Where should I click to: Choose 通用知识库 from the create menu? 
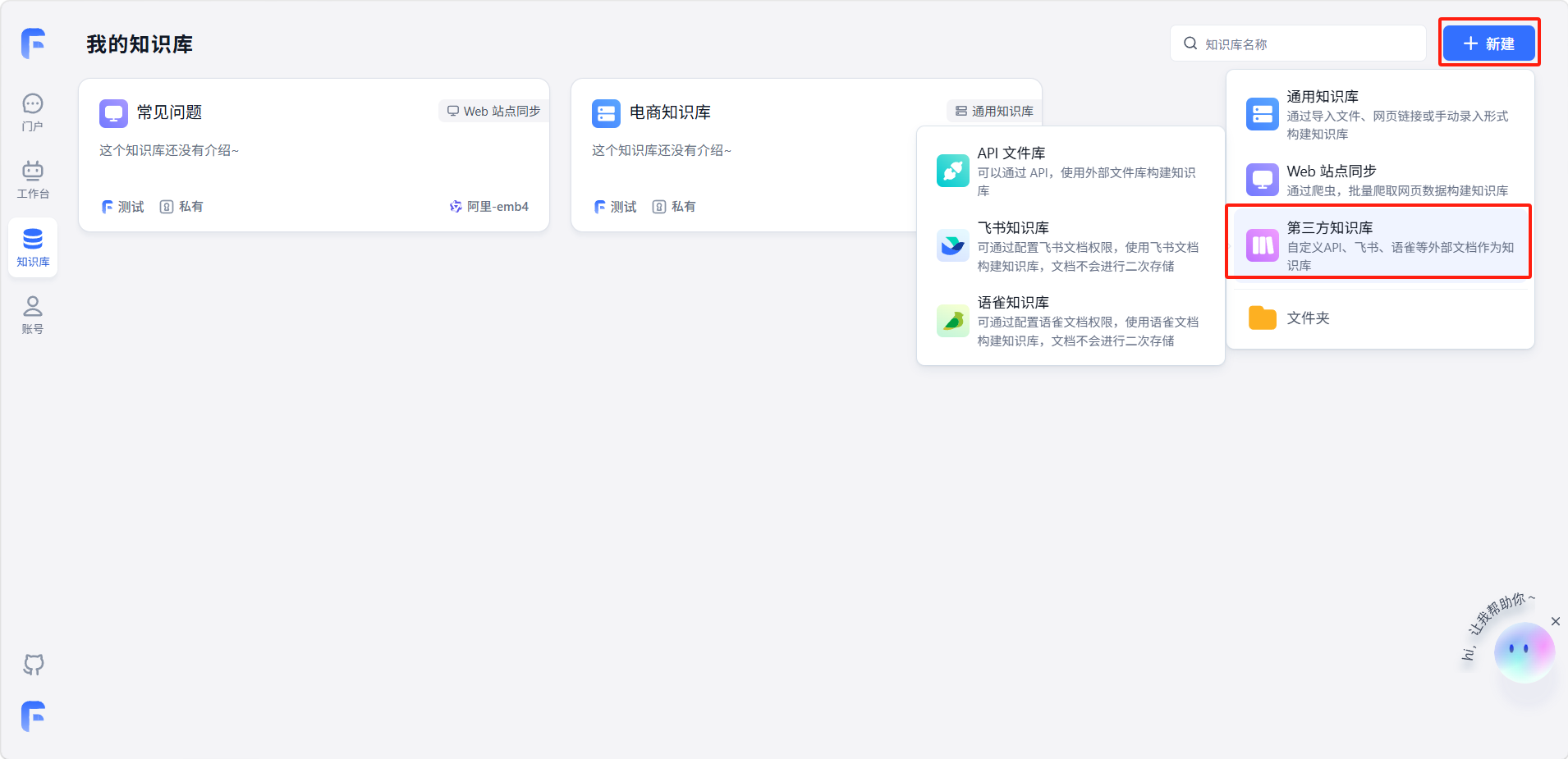click(1379, 114)
